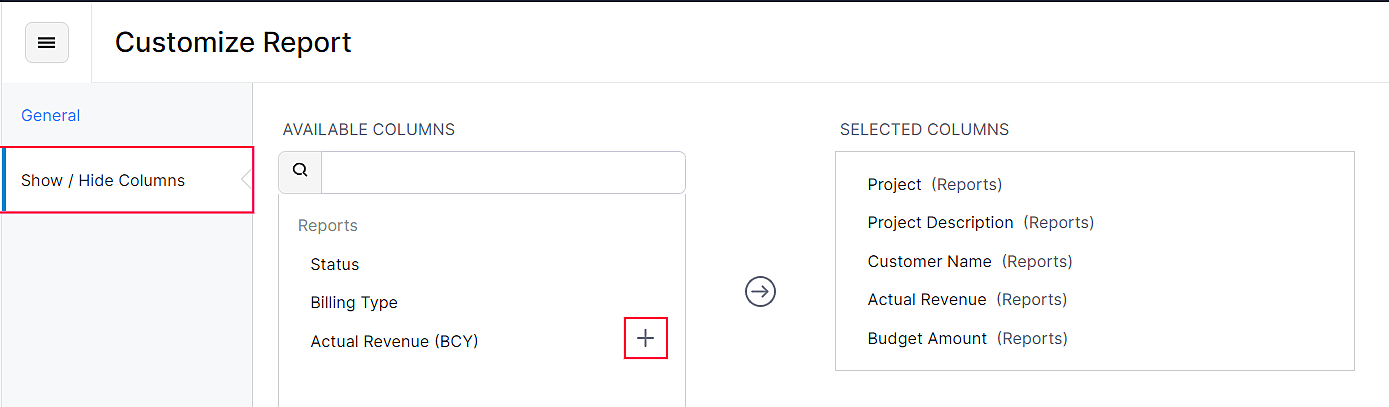The image size is (1389, 407).
Task: Click the circled right arrow icon
Action: tap(760, 291)
